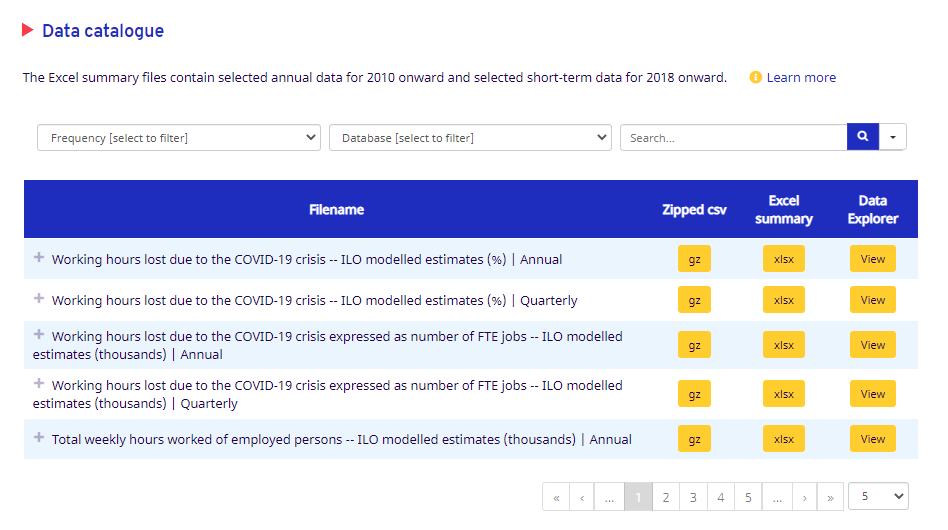Jump to last page arrow
This screenshot has width=948, height=530.
[x=830, y=497]
